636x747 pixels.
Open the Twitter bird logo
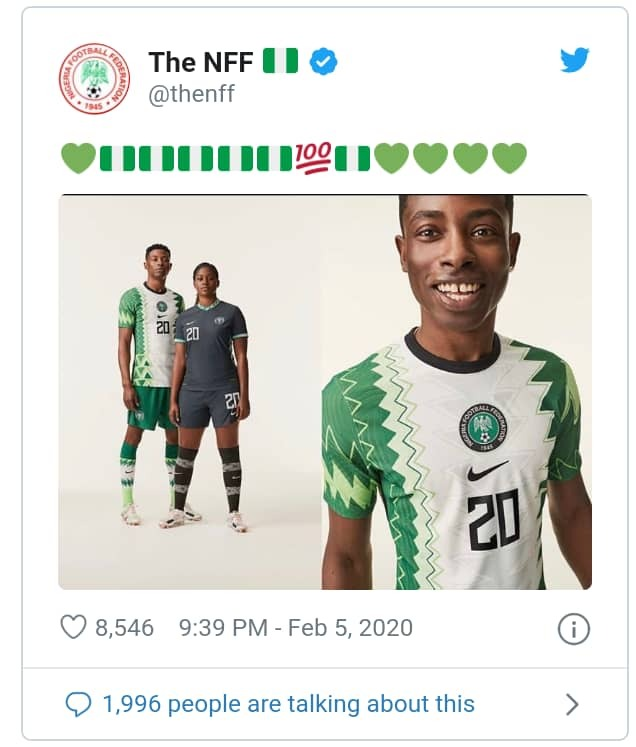coord(574,60)
